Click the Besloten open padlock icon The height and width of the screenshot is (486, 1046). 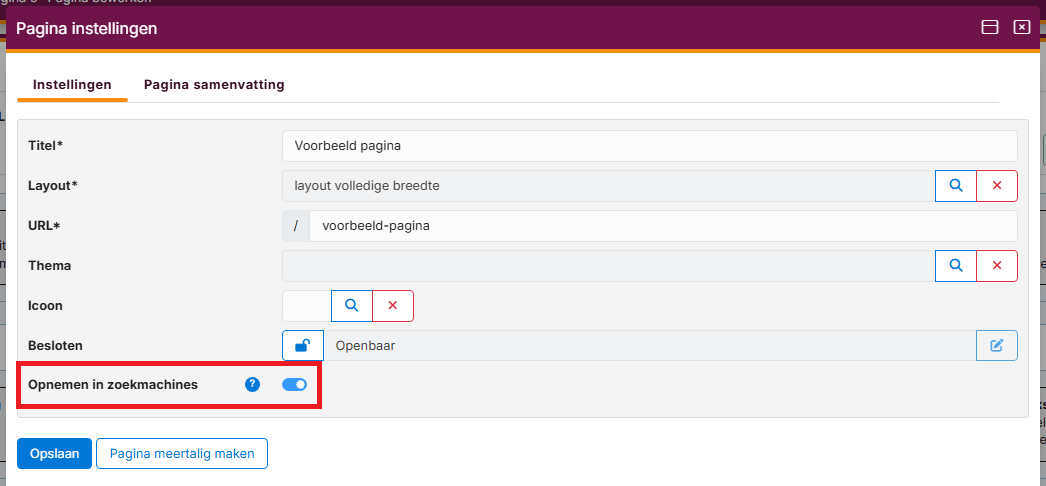pyautogui.click(x=302, y=346)
